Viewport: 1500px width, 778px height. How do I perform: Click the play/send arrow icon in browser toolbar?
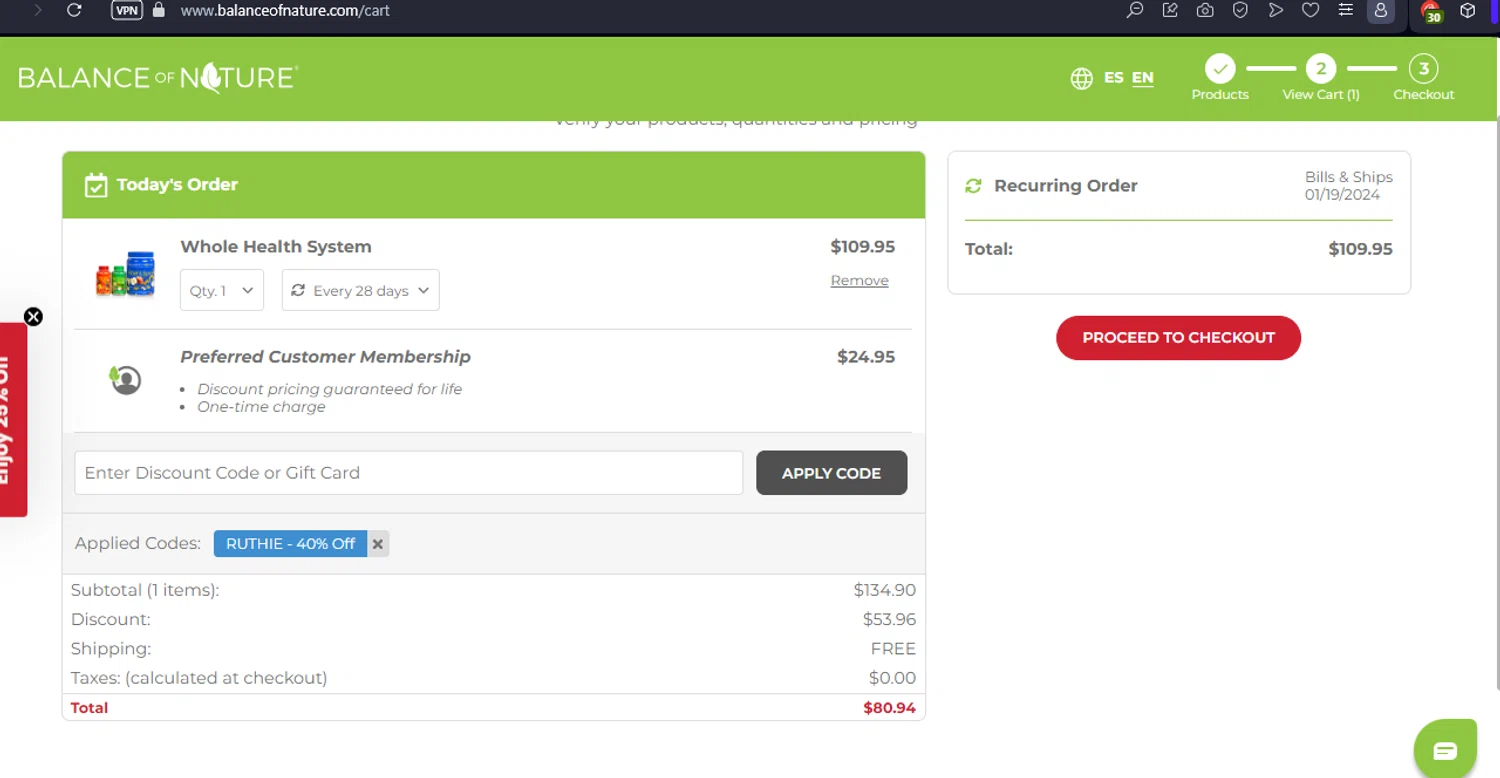1275,10
